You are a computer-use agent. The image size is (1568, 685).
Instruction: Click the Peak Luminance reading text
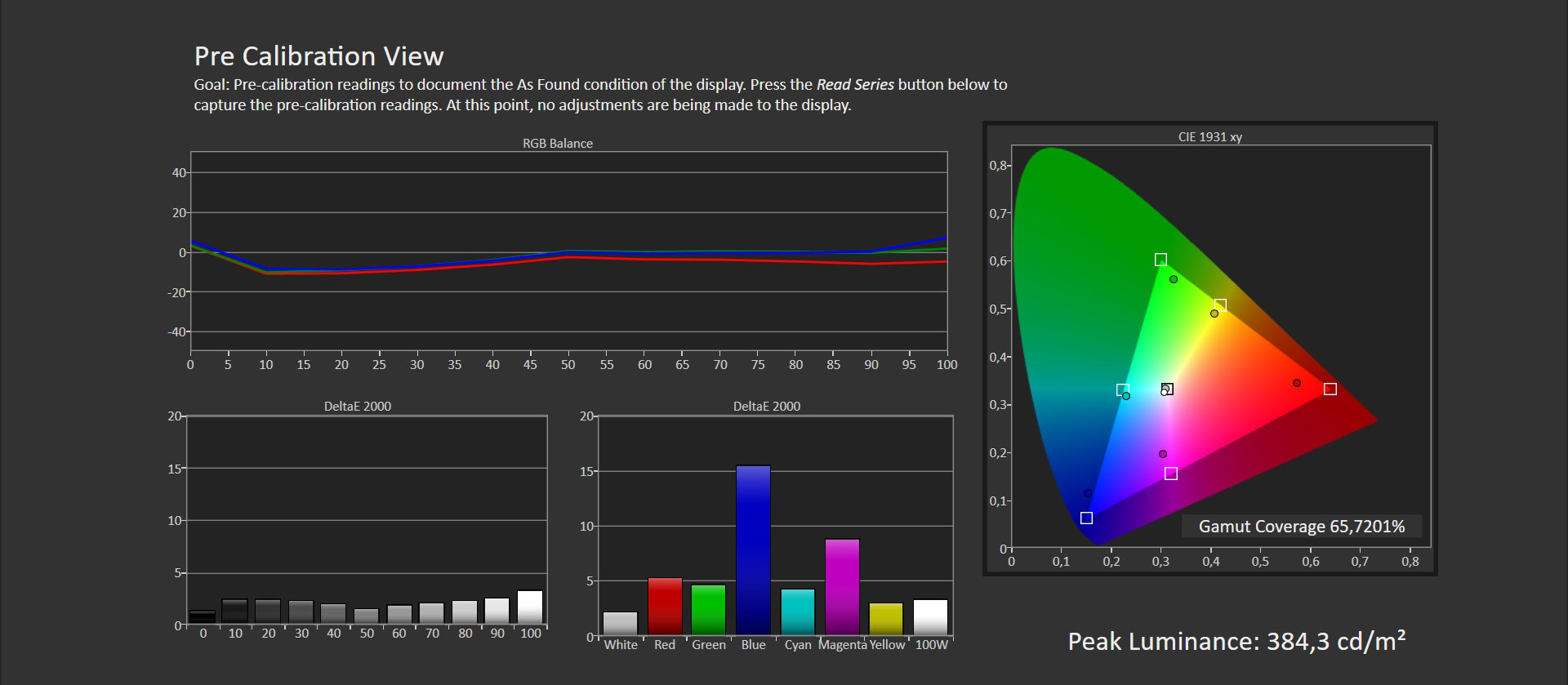(x=1236, y=642)
